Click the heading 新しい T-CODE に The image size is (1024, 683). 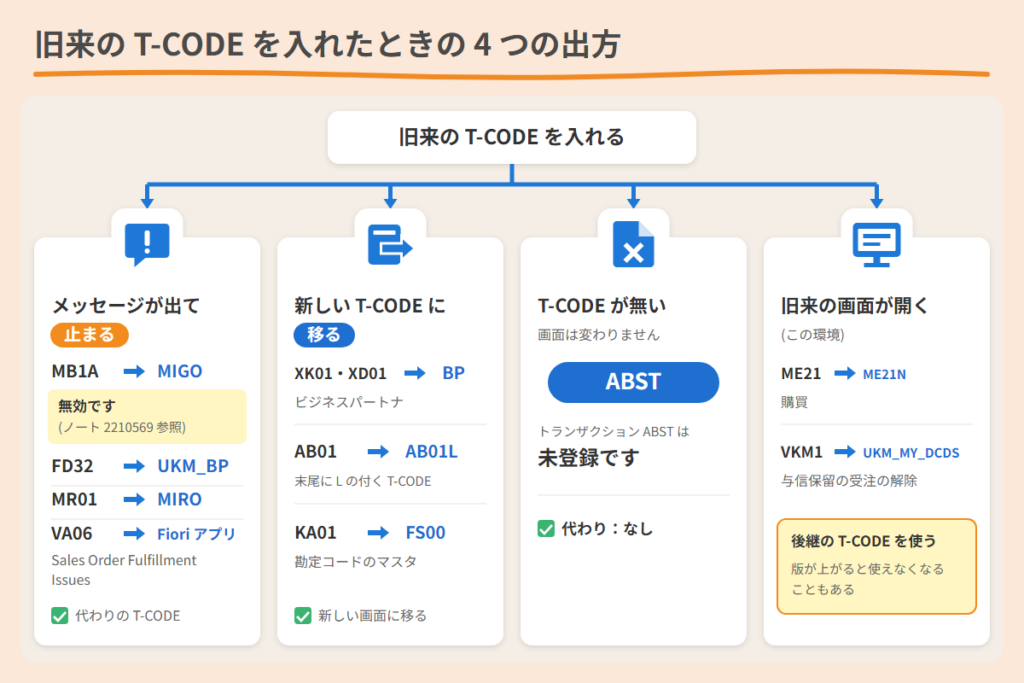pos(370,306)
